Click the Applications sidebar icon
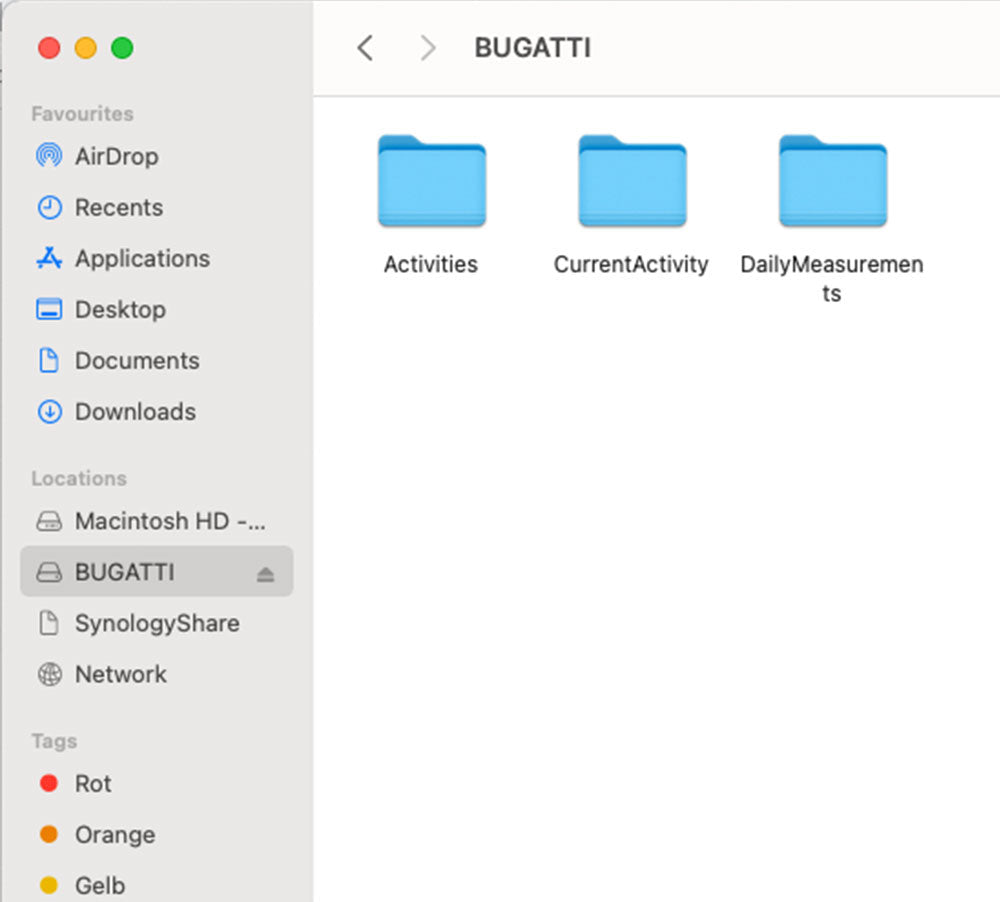The image size is (1000, 902). tap(48, 259)
